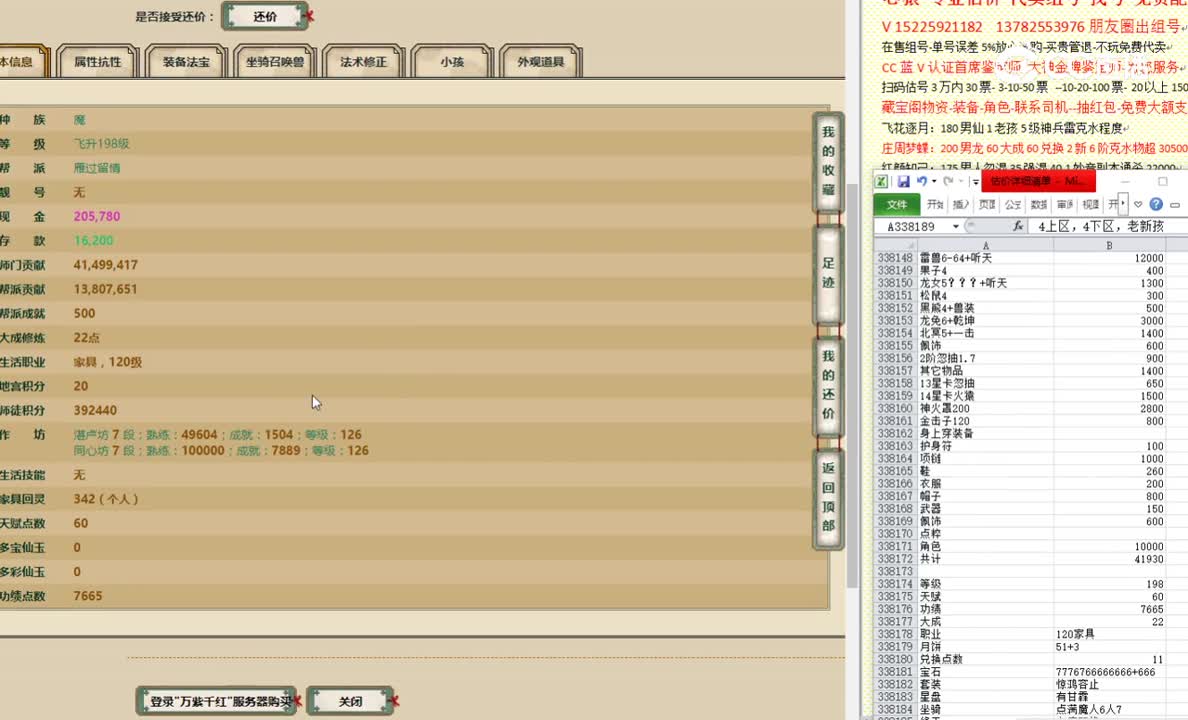Open Excel Help via the blue question mark icon
Screen dimensions: 1188x720
pyautogui.click(x=1156, y=203)
